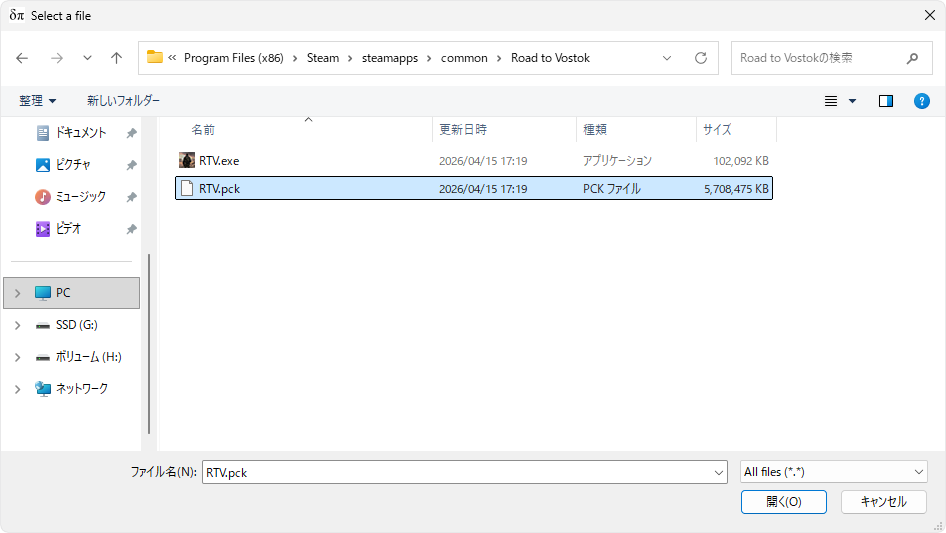Click 新しいフォルダー to create a folder

click(123, 101)
